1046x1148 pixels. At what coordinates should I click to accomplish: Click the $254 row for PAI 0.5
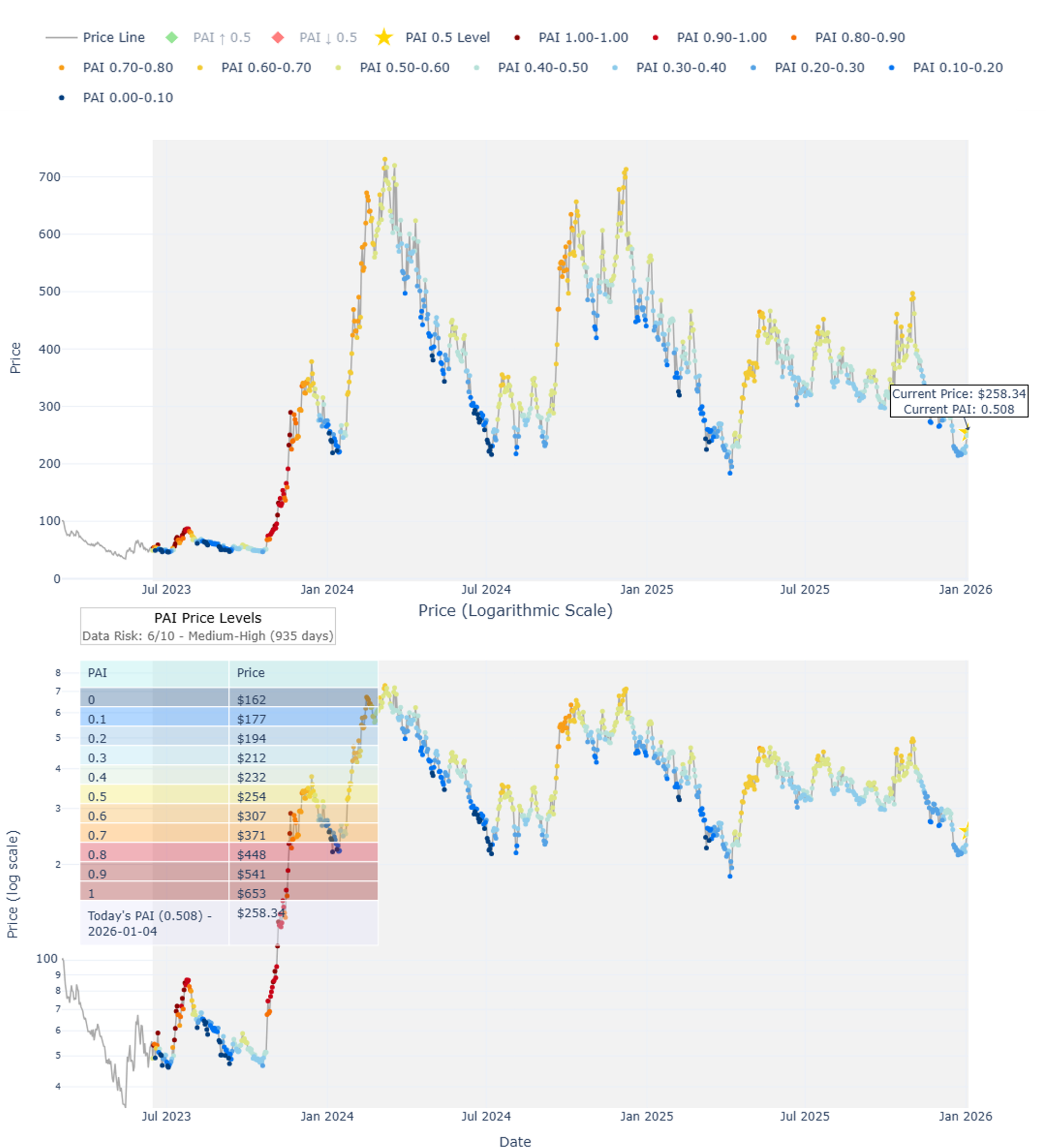(251, 797)
